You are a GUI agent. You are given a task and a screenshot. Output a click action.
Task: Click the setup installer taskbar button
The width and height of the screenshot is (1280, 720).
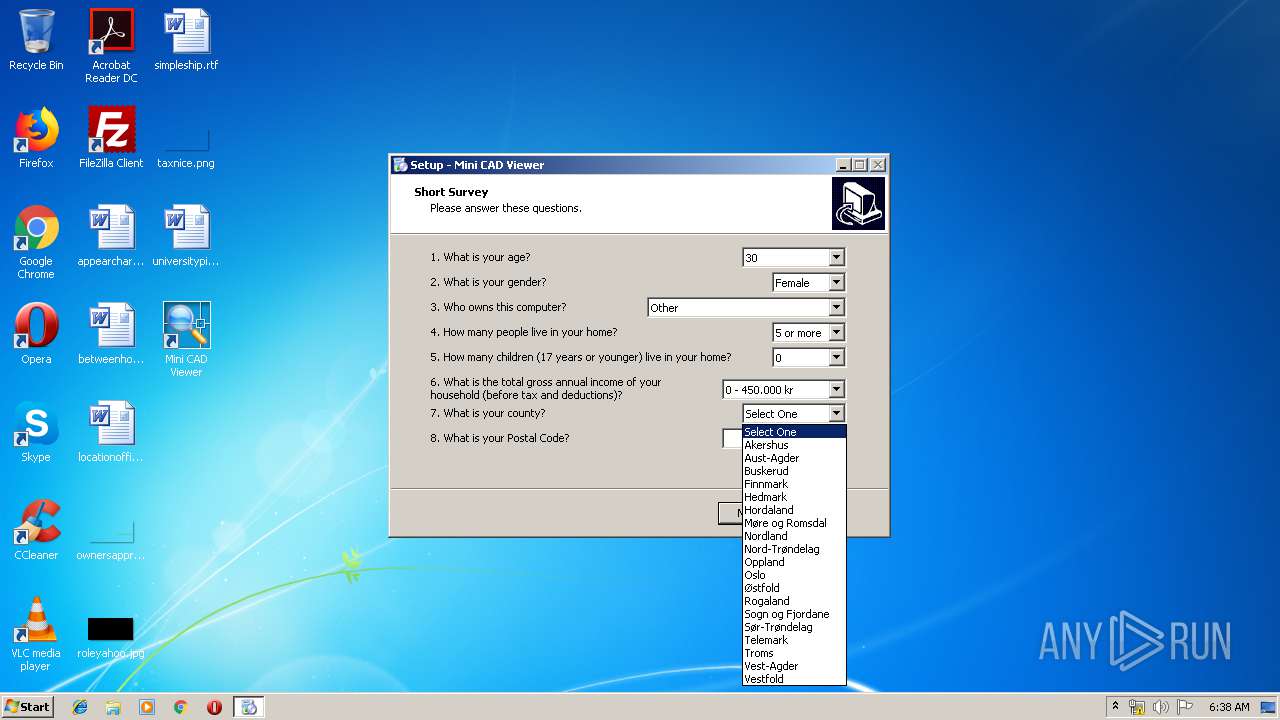[x=249, y=707]
